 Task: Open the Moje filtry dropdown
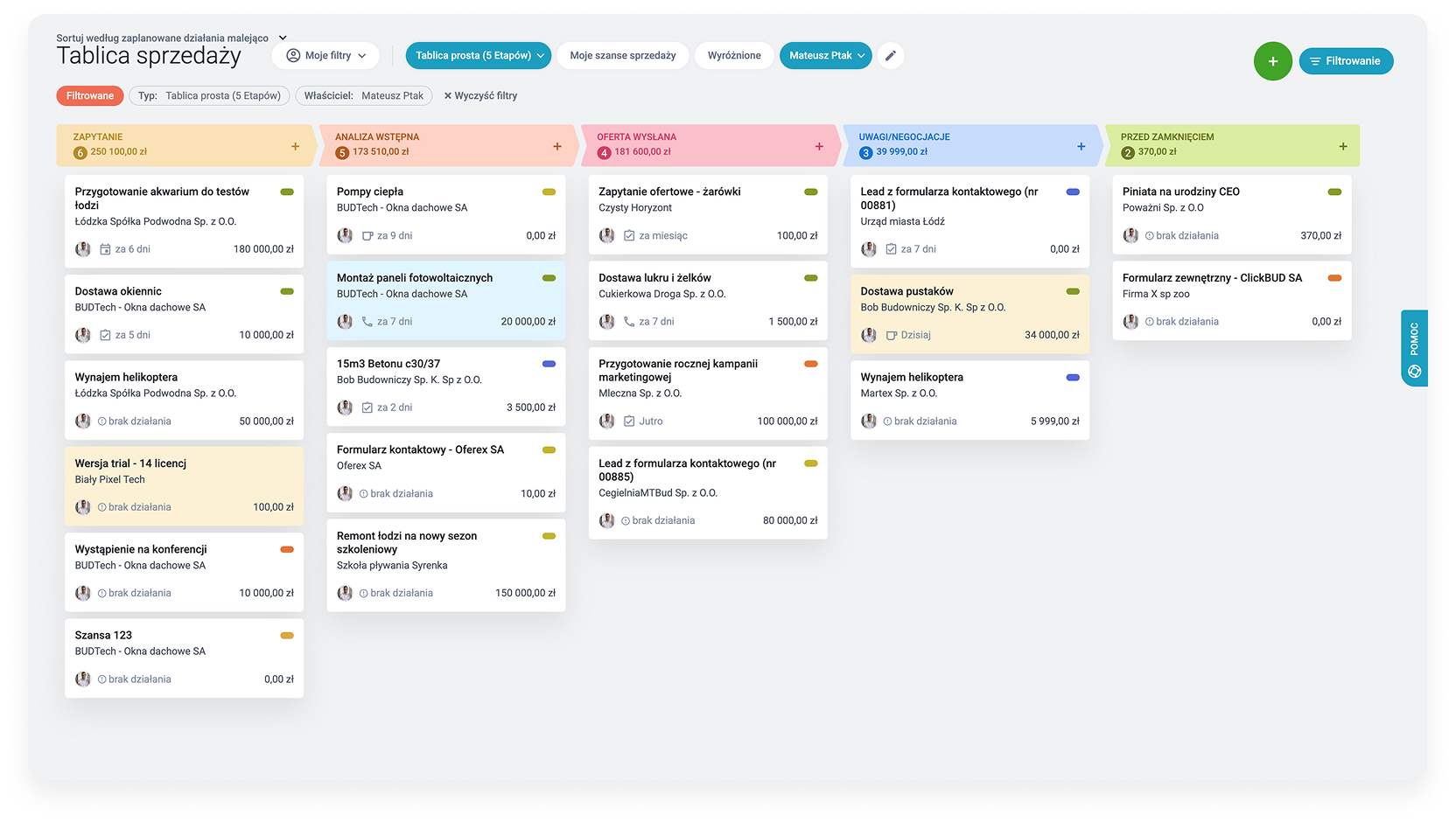click(x=325, y=55)
